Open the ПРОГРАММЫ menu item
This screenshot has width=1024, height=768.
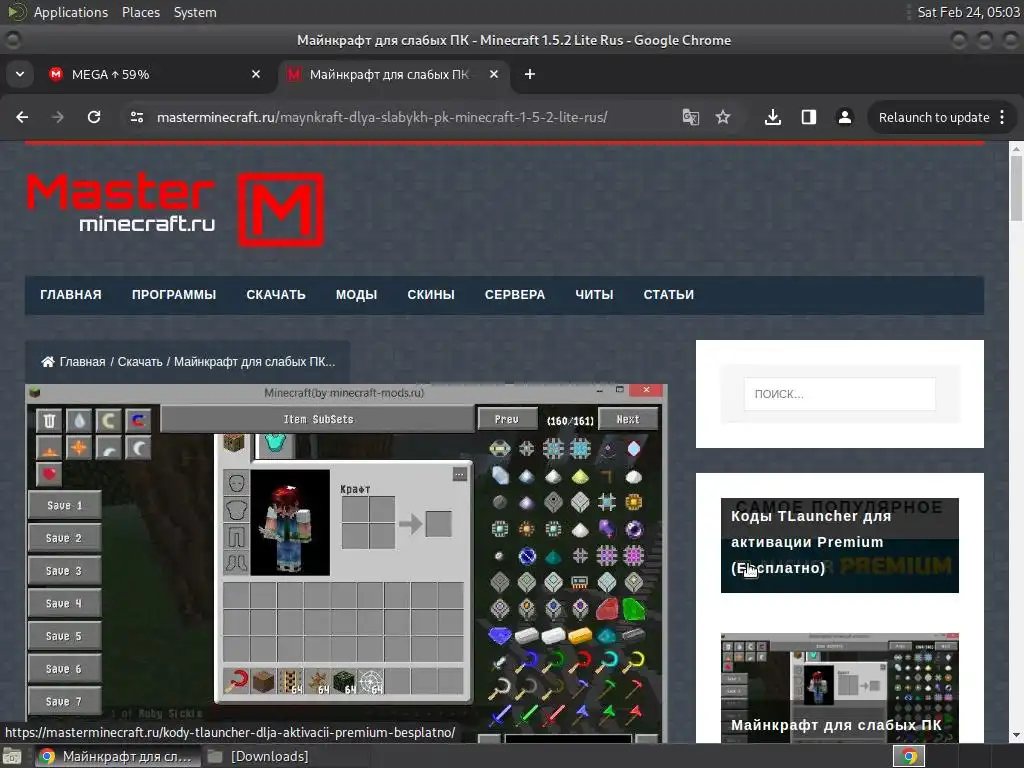click(x=174, y=295)
